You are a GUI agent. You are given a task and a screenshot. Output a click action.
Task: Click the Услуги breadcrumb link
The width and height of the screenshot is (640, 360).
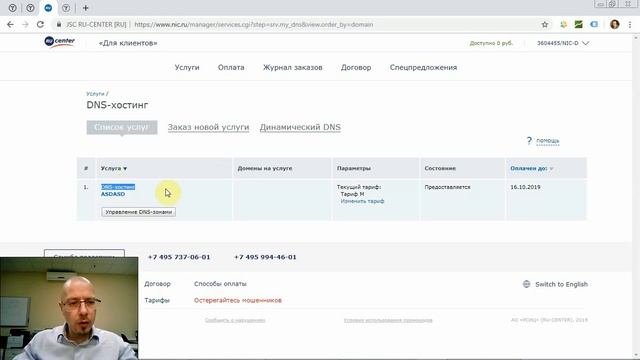click(x=95, y=94)
